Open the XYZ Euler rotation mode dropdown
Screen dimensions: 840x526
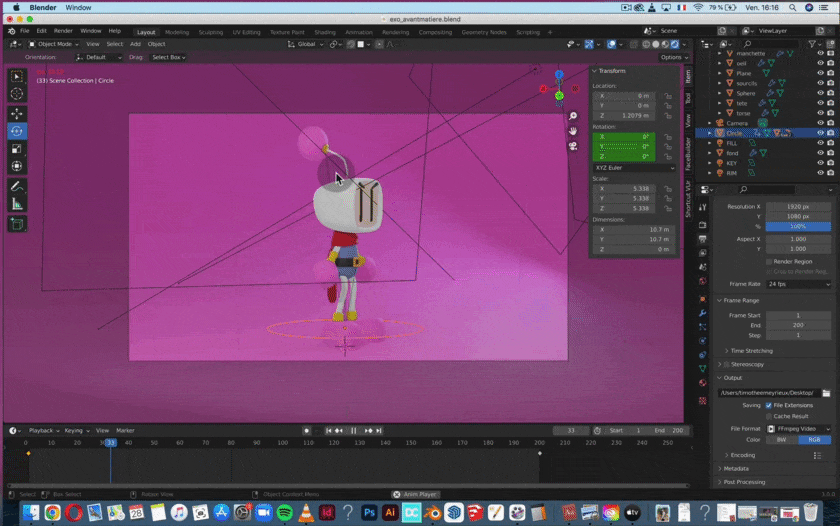point(634,168)
